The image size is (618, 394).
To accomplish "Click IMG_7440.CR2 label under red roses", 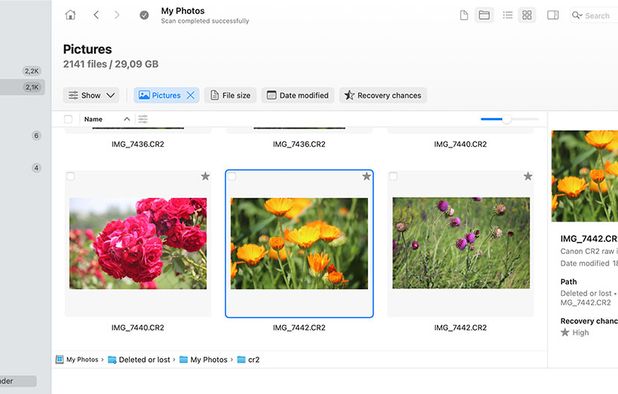I will [138, 328].
